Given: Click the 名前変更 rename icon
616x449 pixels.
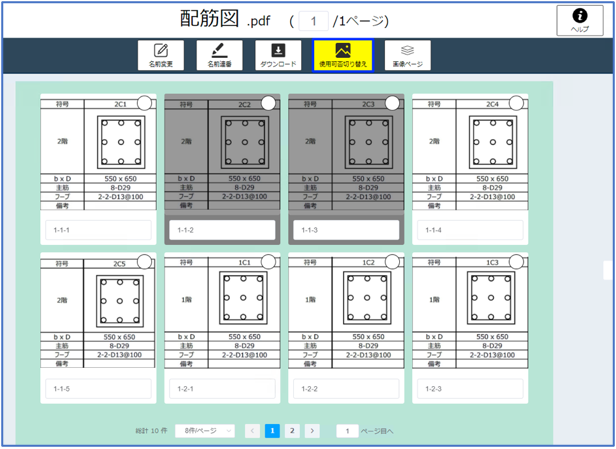Looking at the screenshot, I should coord(160,56).
